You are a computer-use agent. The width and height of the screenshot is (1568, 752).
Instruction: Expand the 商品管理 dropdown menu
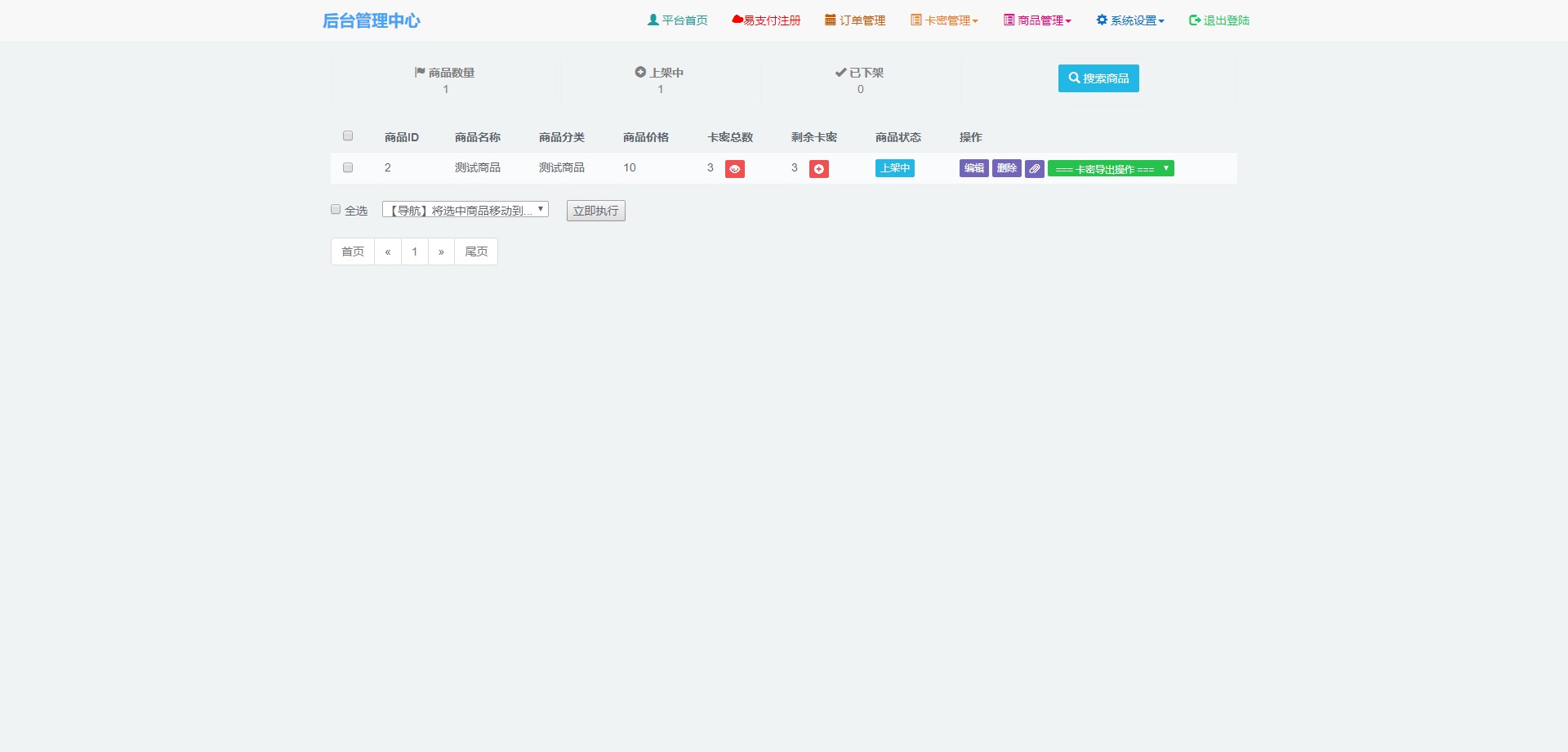pyautogui.click(x=1037, y=20)
